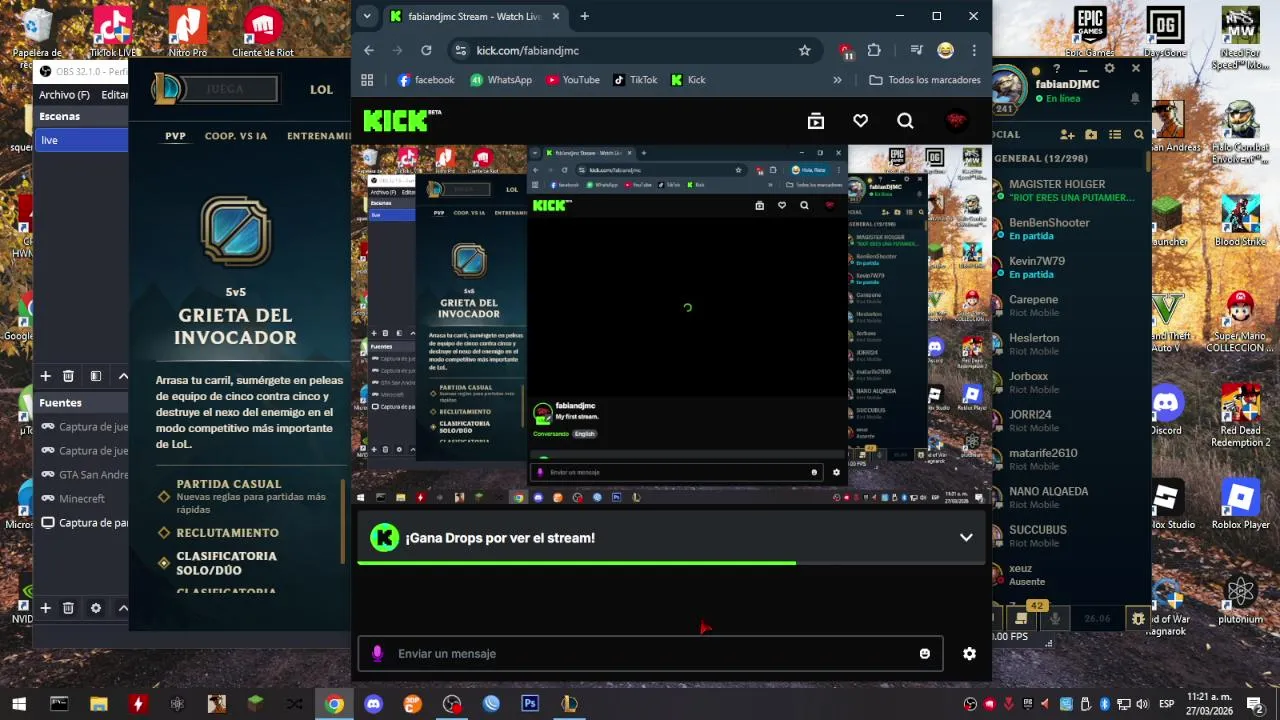
Task: Open Chrome tab search dropdown arrow
Action: [367, 16]
